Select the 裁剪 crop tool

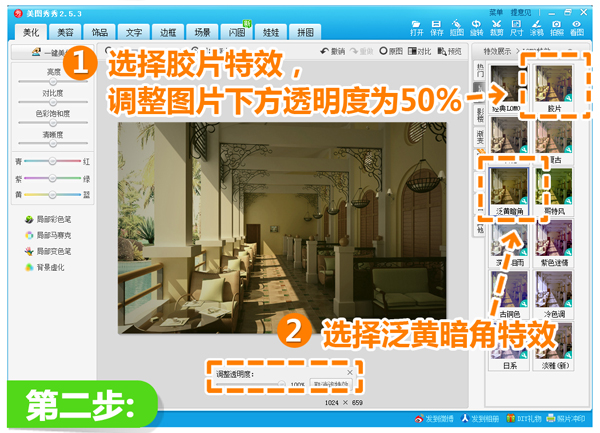click(x=496, y=28)
